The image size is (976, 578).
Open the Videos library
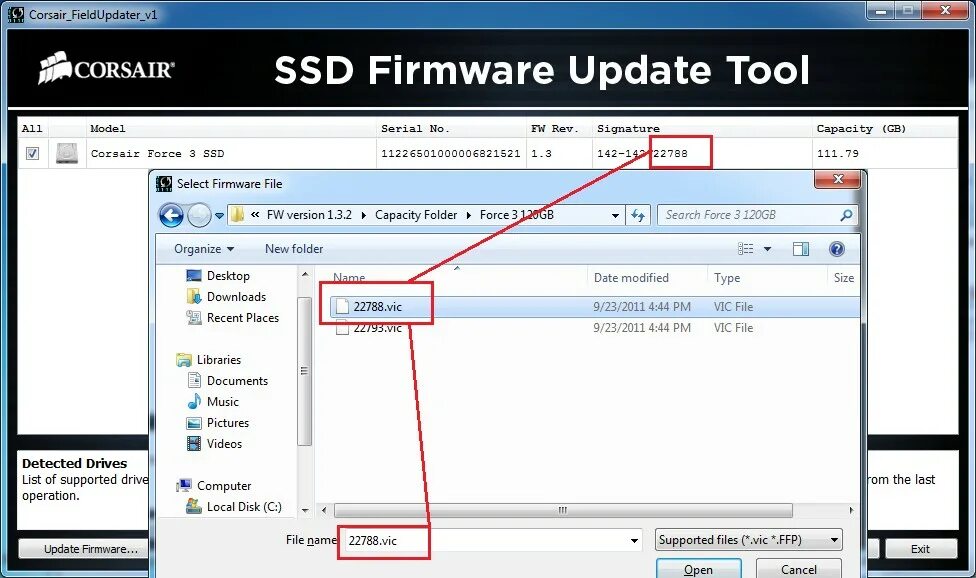pos(224,444)
